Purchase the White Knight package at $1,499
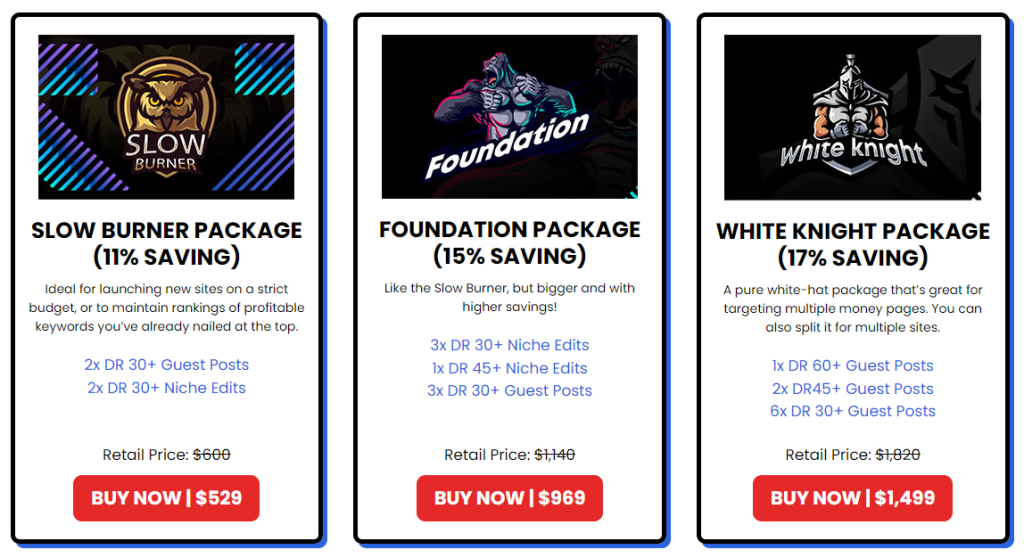The width and height of the screenshot is (1024, 558). (x=852, y=498)
